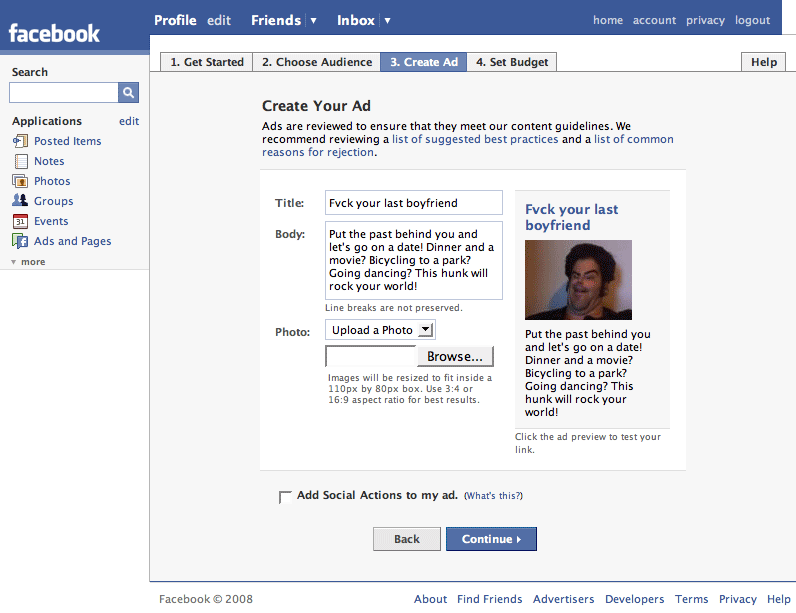Image resolution: width=796 pixels, height=613 pixels.
Task: Open the account link
Action: tap(654, 20)
